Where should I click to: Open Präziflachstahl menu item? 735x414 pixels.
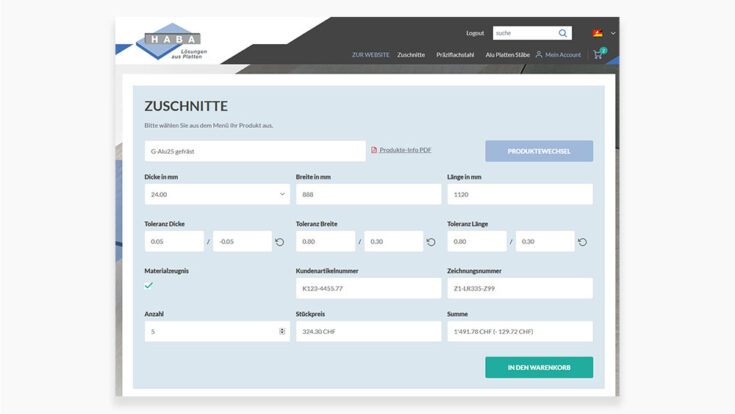coord(455,55)
